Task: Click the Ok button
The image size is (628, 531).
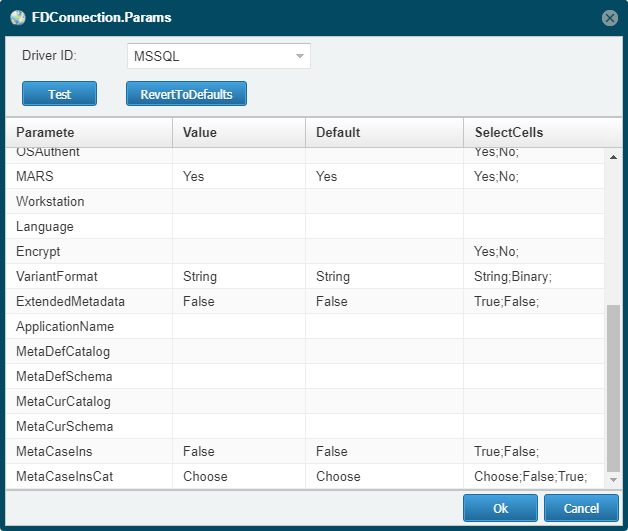Action: (500, 508)
